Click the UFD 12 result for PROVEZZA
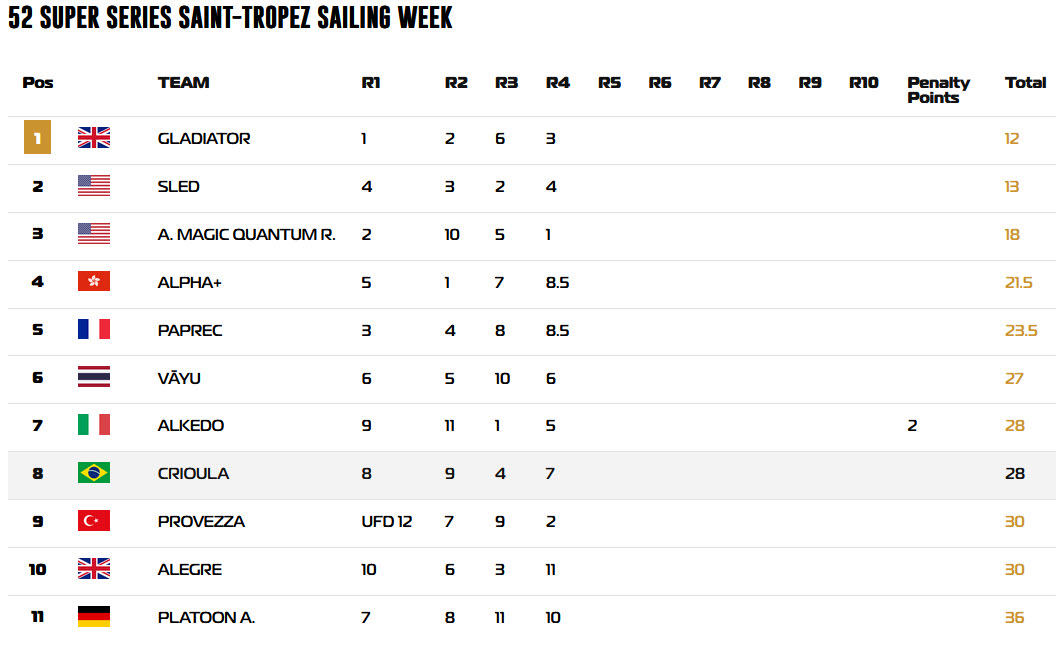The height and width of the screenshot is (648, 1056). click(x=387, y=521)
